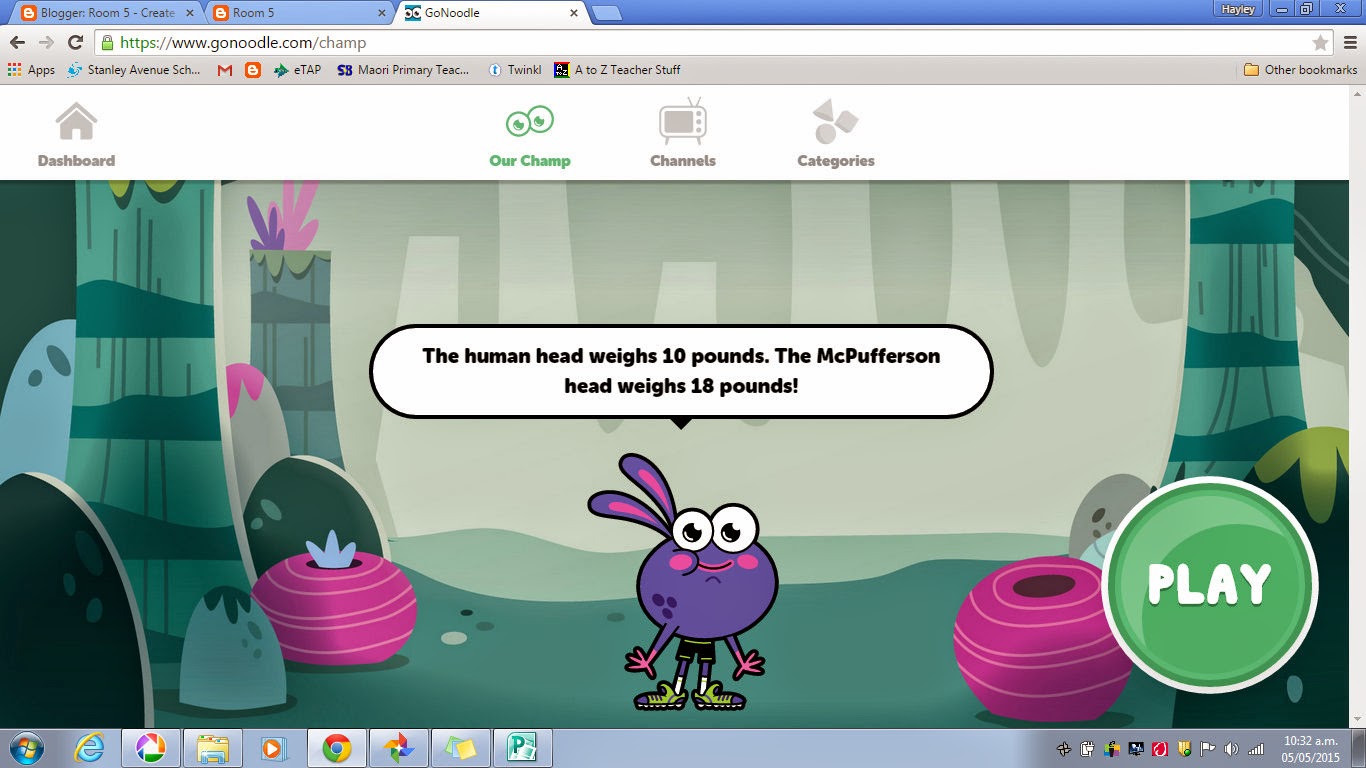Select the GoNoodle browser tab
The height and width of the screenshot is (768, 1366).
[x=490, y=13]
